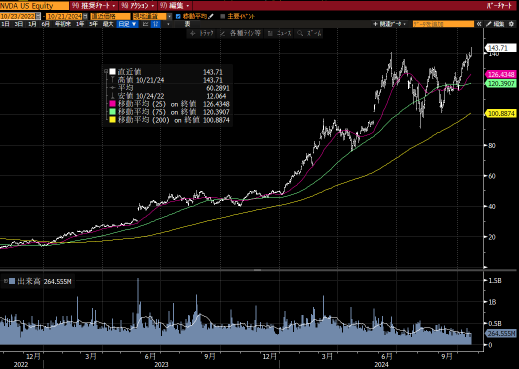Click the line-drawing icon of the 各種ライン等 tool
Viewport: 519px width, 369px height.
click(223, 33)
